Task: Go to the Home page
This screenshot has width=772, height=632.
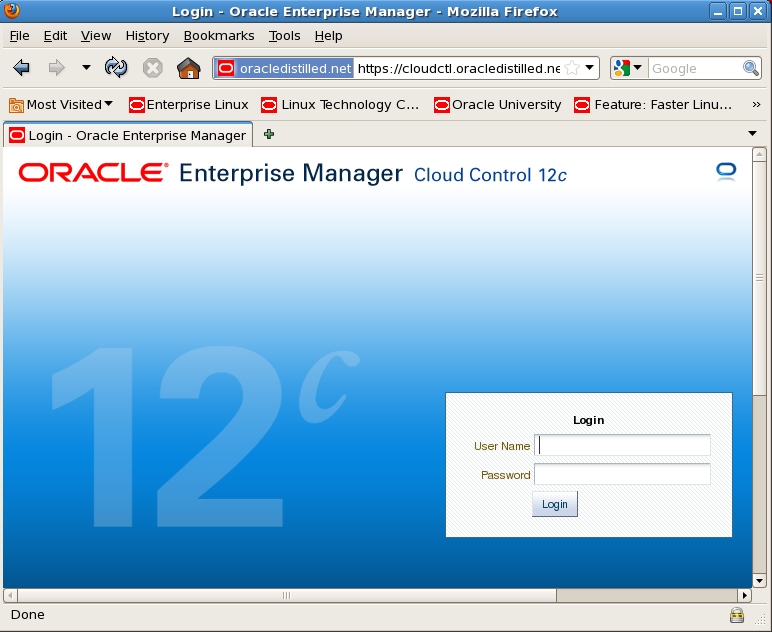Action: (189, 68)
